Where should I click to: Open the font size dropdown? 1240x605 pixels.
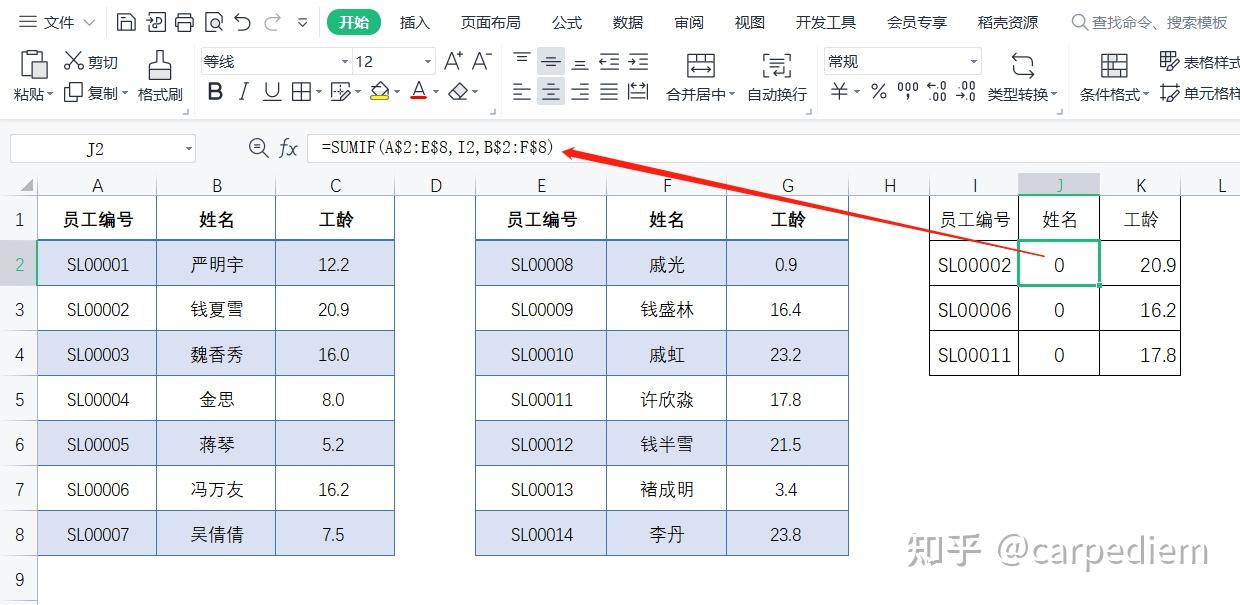(x=428, y=62)
